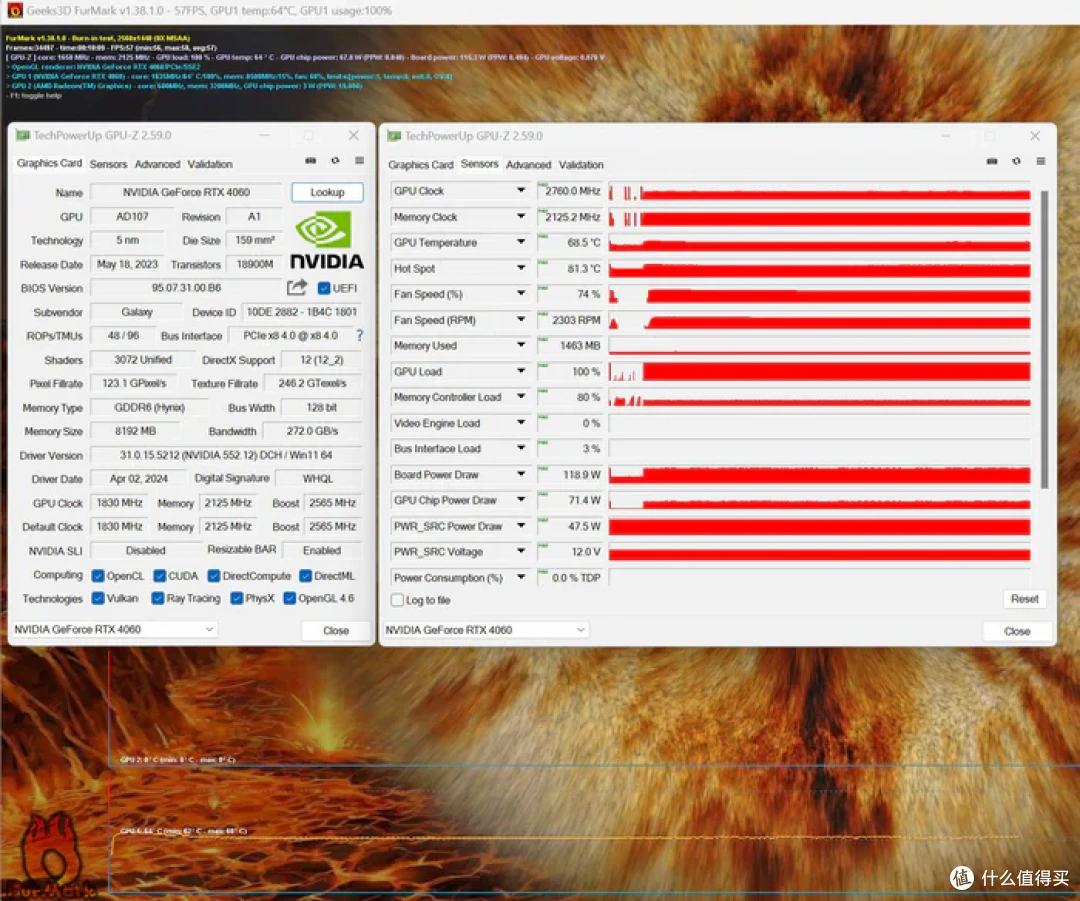The image size is (1080, 901).
Task: Open the Memory Used sensor dropdown
Action: point(521,345)
